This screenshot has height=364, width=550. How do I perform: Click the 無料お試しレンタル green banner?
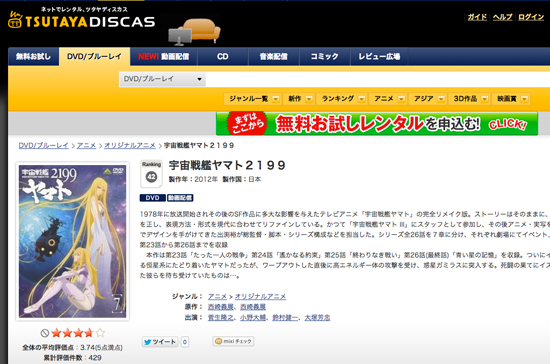pyautogui.click(x=377, y=123)
